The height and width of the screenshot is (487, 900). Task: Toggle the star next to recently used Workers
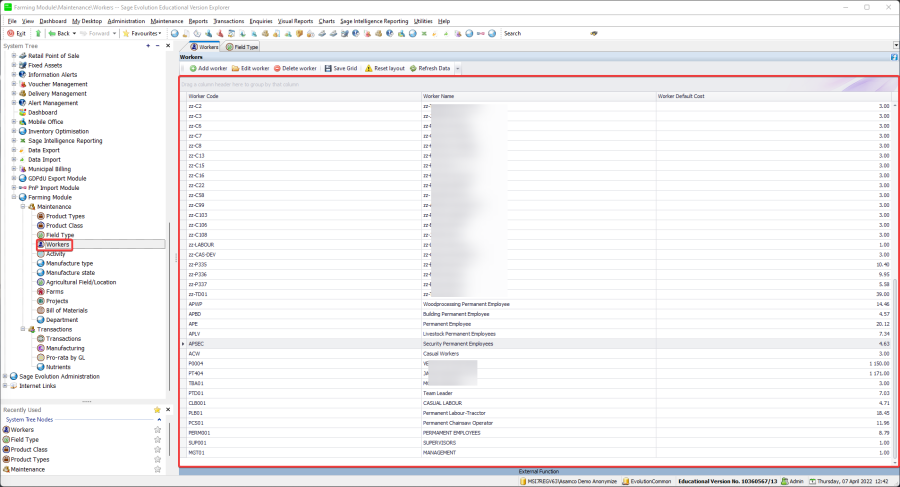point(157,429)
